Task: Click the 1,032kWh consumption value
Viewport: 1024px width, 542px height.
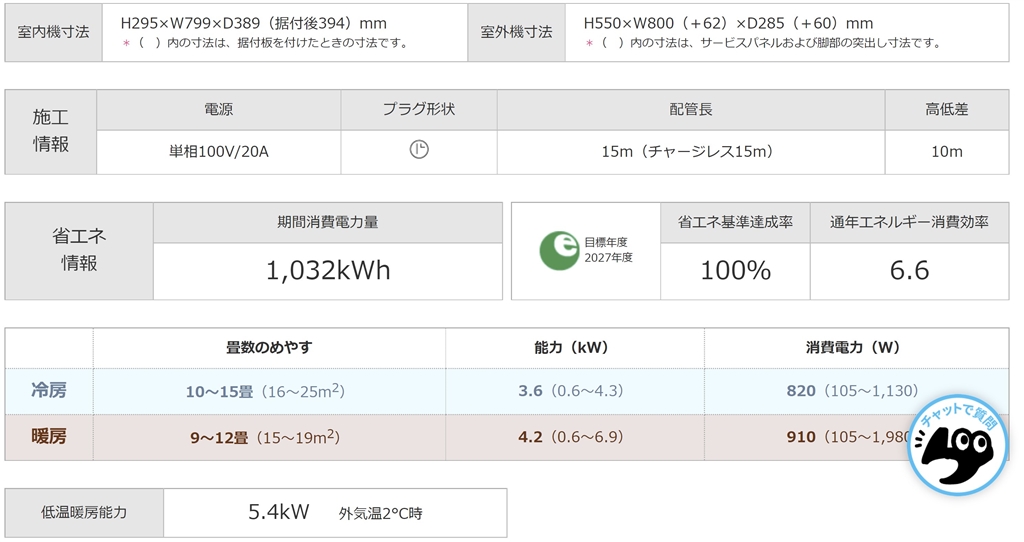Action: pyautogui.click(x=327, y=271)
